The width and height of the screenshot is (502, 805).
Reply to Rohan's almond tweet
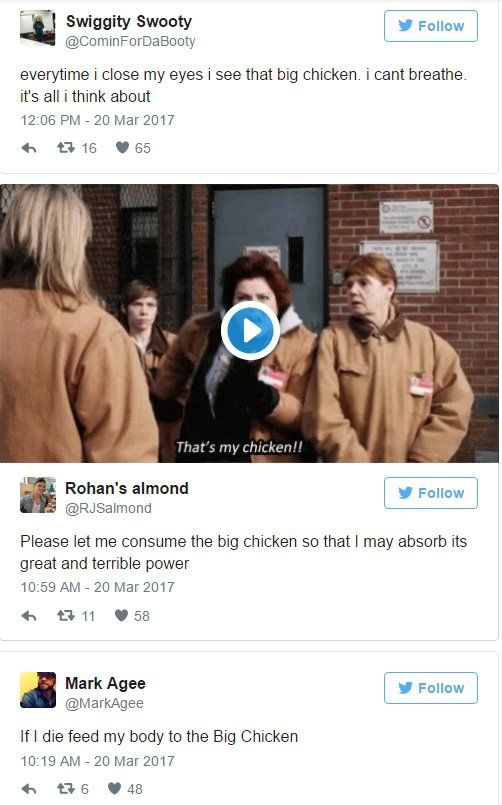tap(29, 616)
